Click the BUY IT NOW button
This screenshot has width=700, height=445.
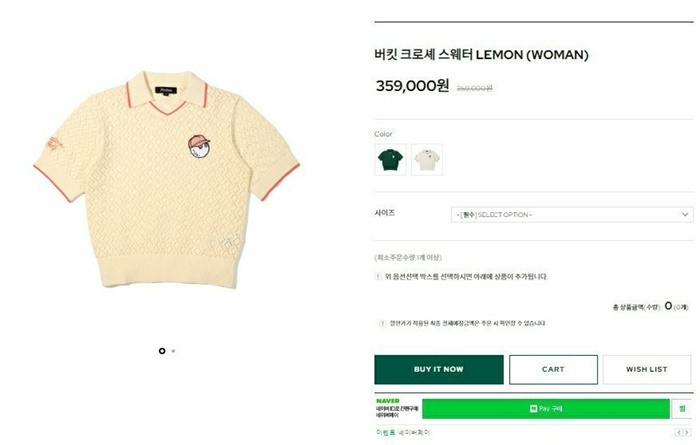(439, 370)
